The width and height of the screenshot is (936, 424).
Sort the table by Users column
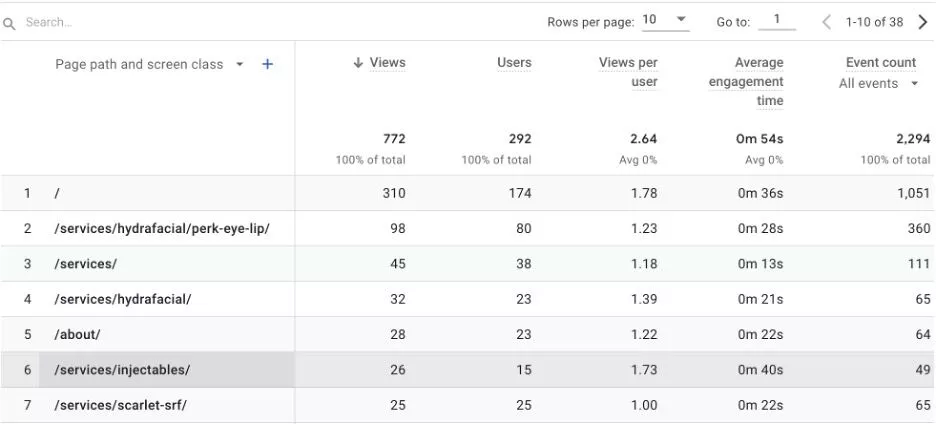(514, 62)
